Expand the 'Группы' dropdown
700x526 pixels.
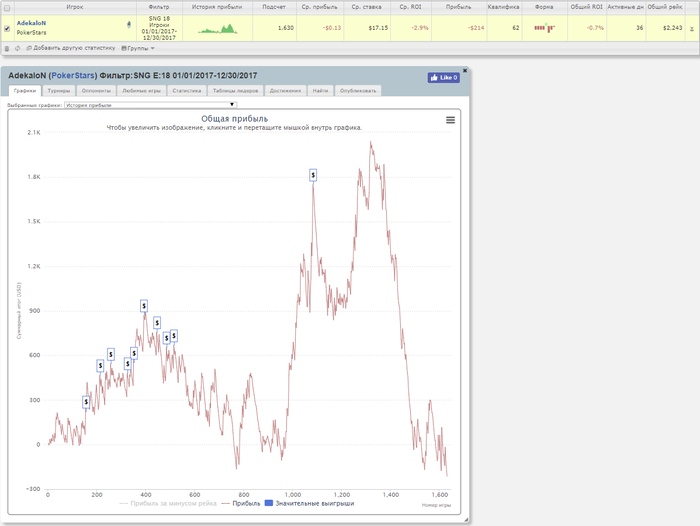tap(138, 48)
